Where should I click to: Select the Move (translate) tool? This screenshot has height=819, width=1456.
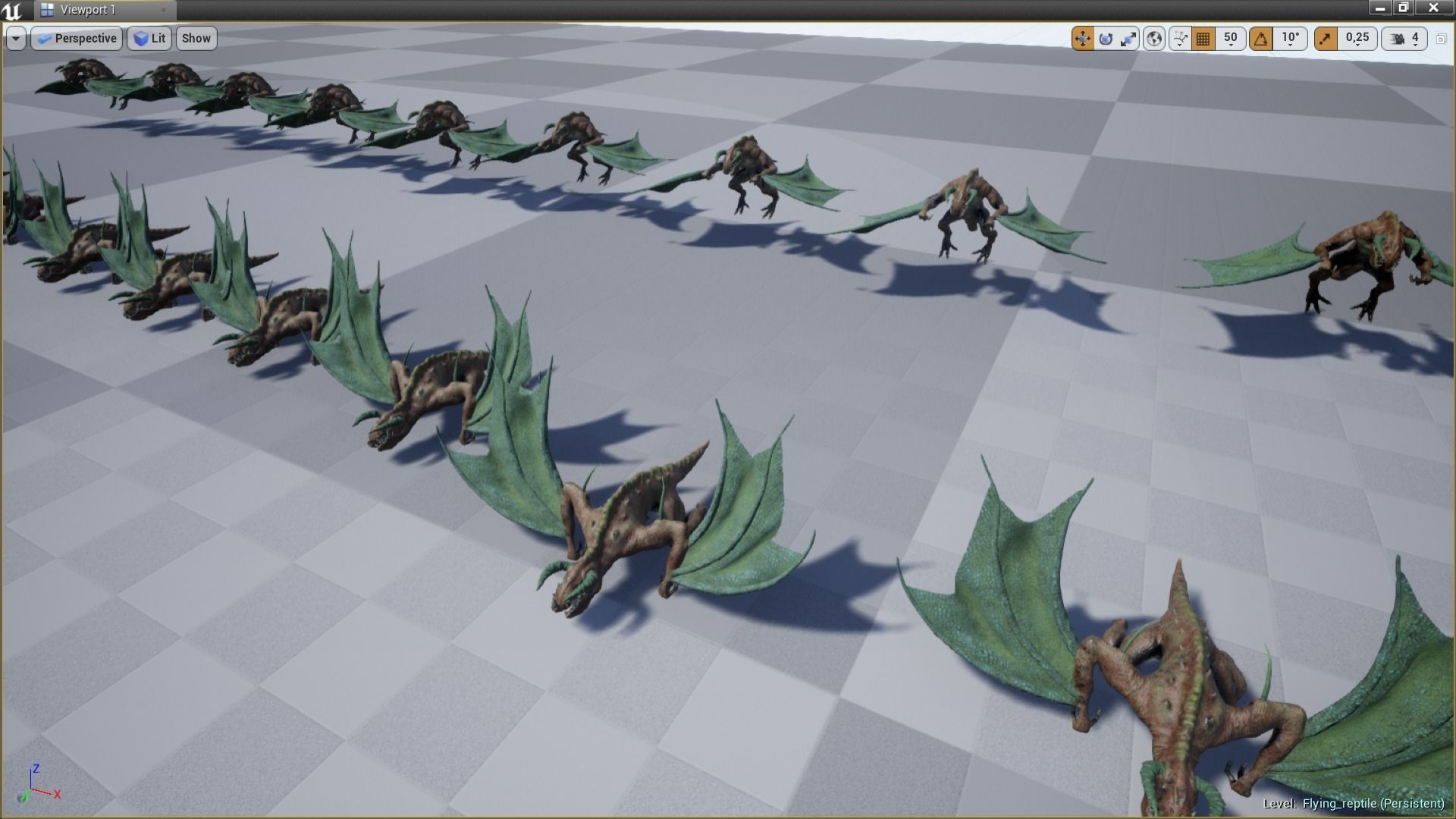point(1083,39)
